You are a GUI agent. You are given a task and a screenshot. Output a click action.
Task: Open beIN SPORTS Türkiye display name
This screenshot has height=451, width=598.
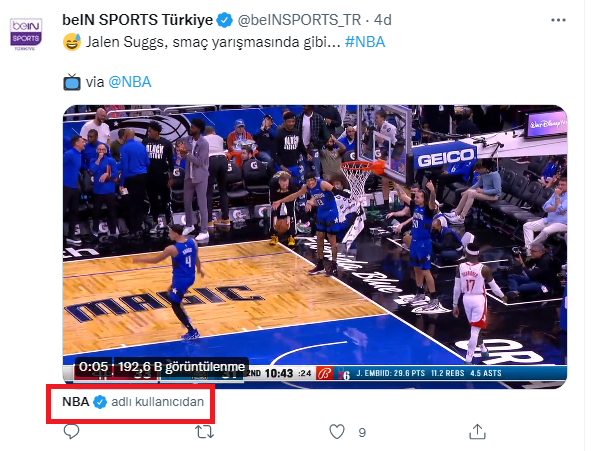[x=138, y=20]
